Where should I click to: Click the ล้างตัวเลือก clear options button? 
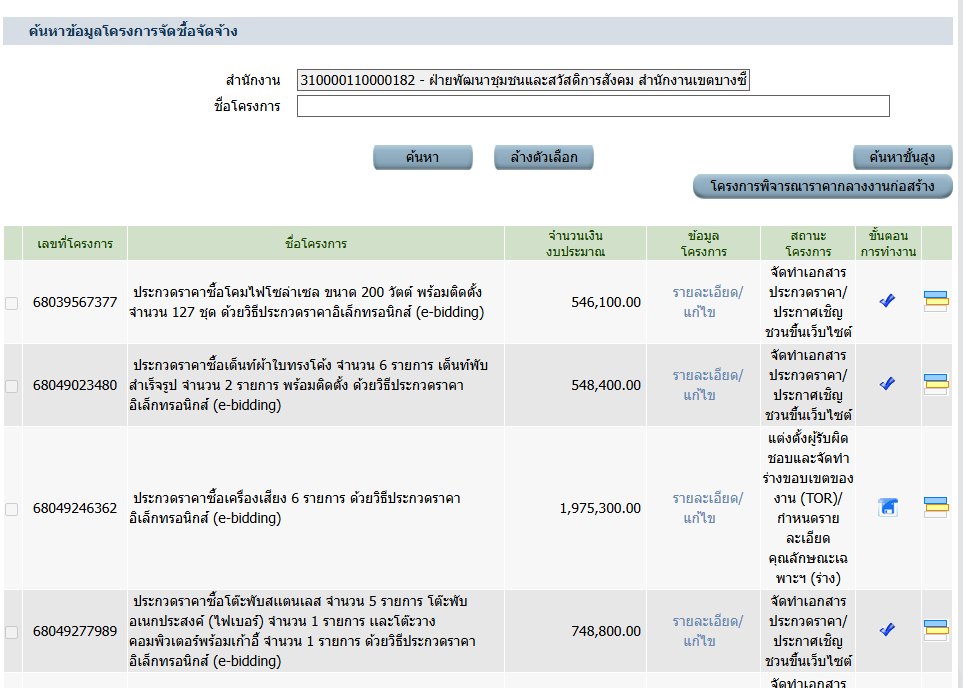544,157
